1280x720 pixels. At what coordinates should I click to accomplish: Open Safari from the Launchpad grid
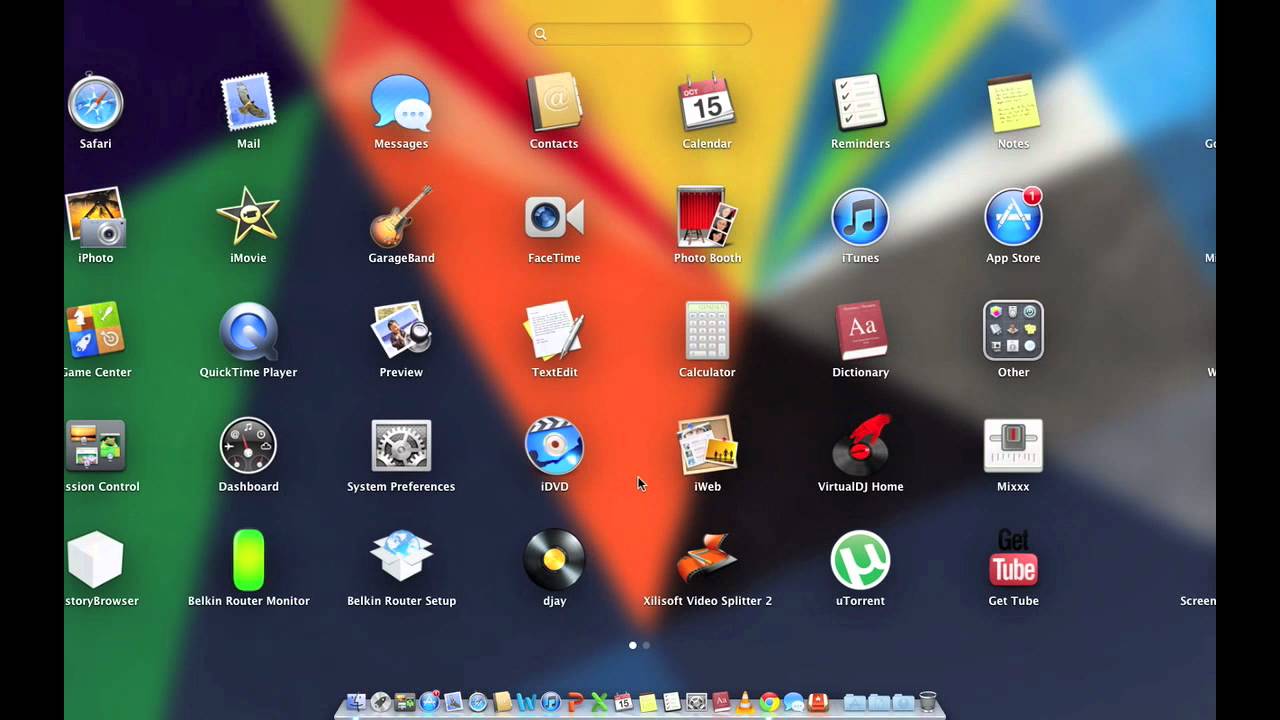click(95, 104)
